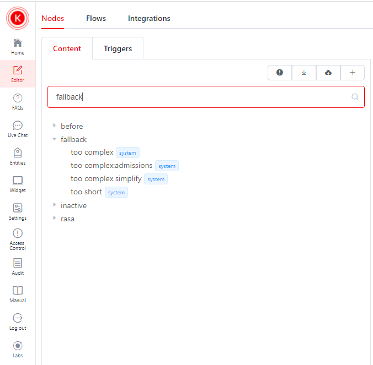Click the system tag beside 'too complex:admissions'

167,166
